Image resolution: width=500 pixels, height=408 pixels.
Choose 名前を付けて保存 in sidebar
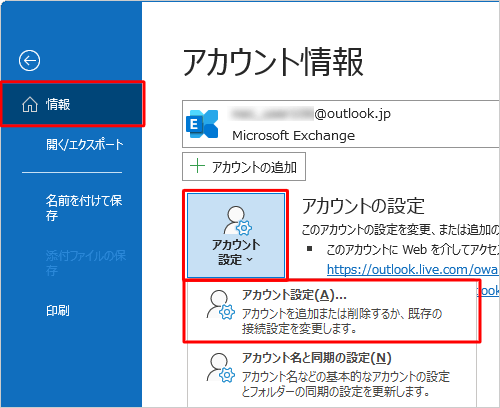(84, 208)
